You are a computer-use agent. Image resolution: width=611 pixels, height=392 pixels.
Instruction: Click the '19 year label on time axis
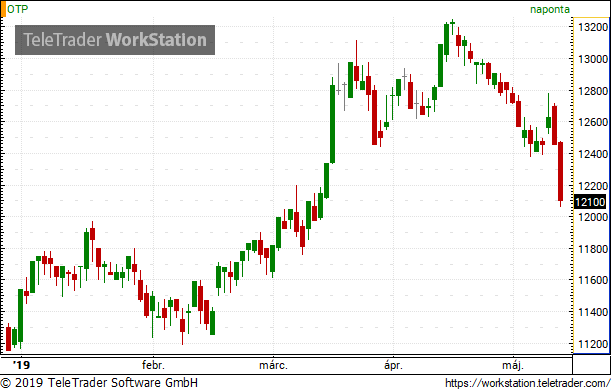tap(21, 365)
